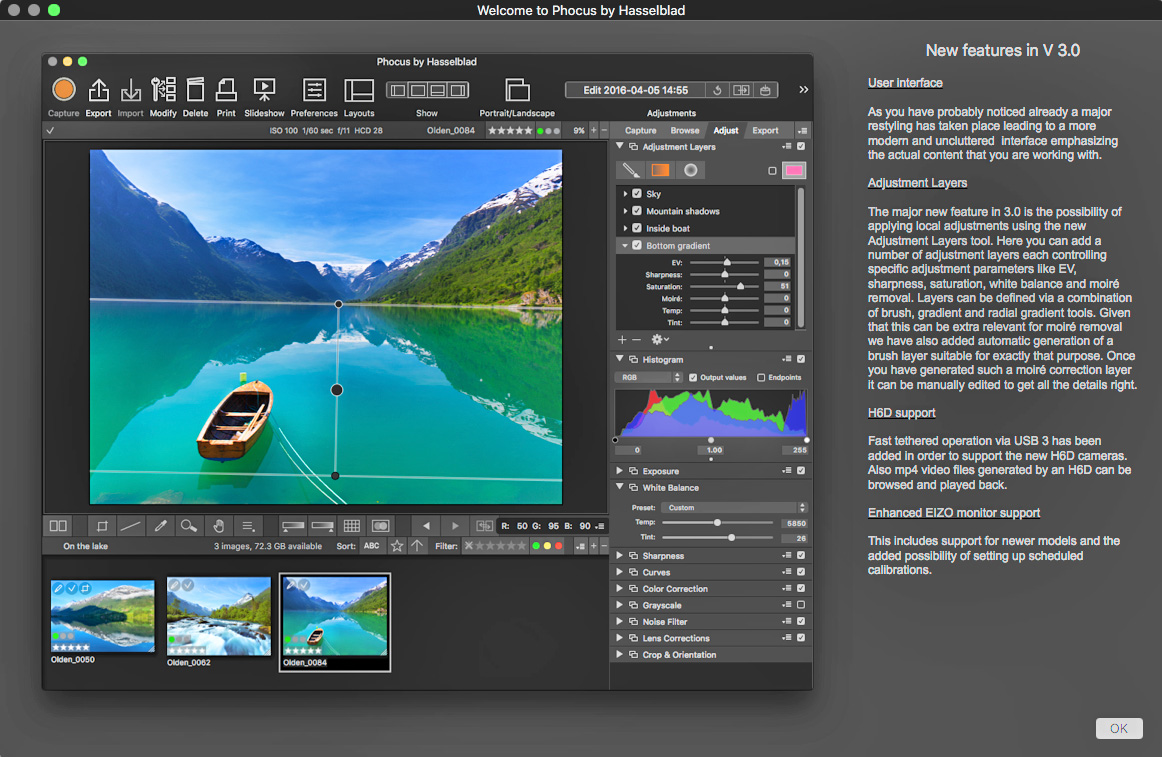Click the OK button
Image resolution: width=1162 pixels, height=757 pixels.
pyautogui.click(x=1119, y=728)
